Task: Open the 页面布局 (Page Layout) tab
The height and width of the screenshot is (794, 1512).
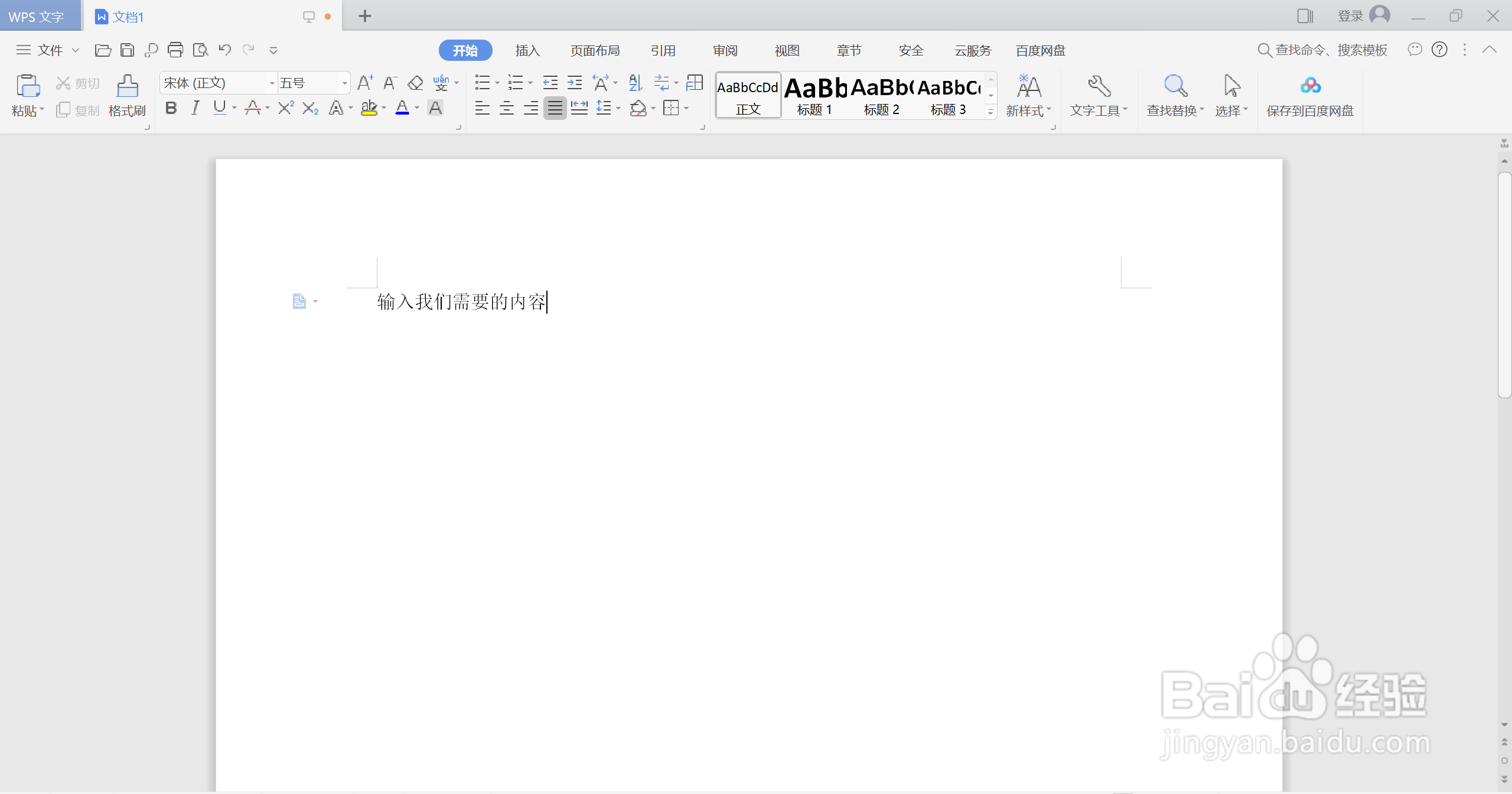Action: 595,51
